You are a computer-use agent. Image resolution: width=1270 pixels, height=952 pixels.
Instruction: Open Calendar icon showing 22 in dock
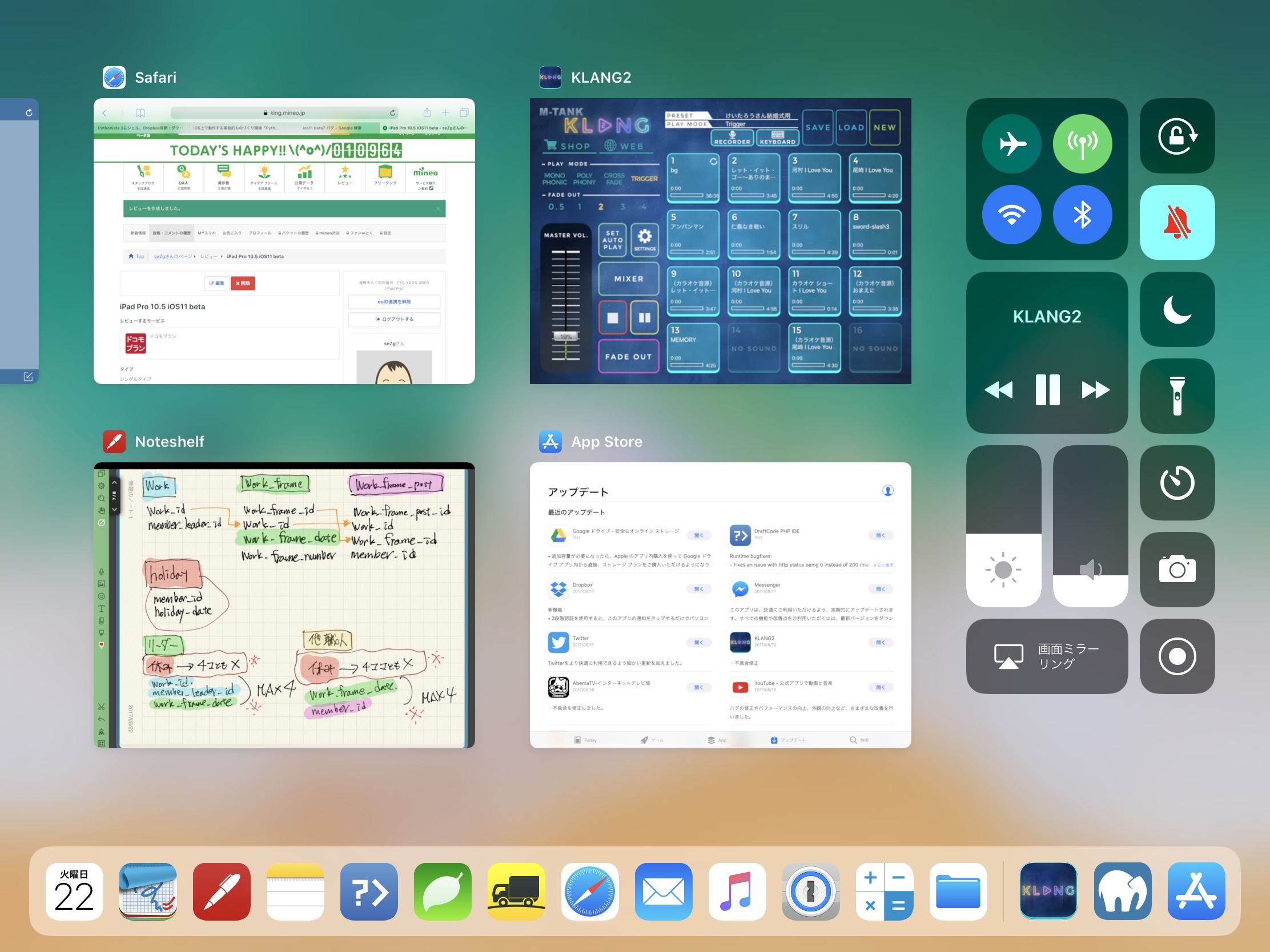74,891
